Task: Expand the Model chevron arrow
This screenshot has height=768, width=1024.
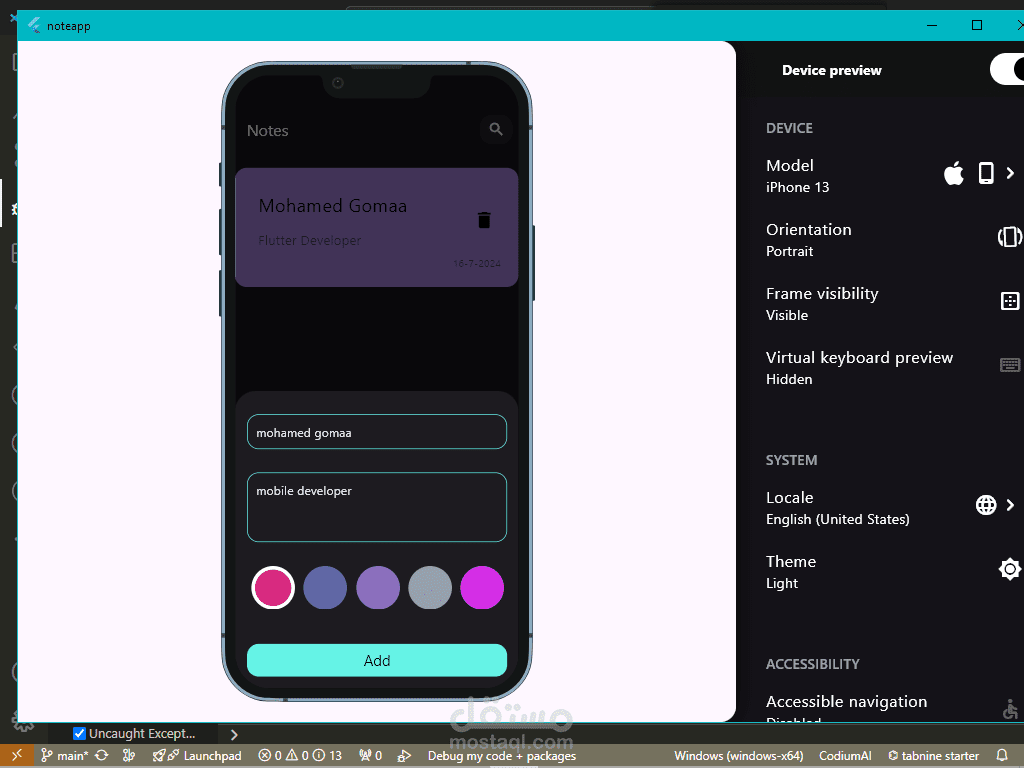Action: point(1010,173)
